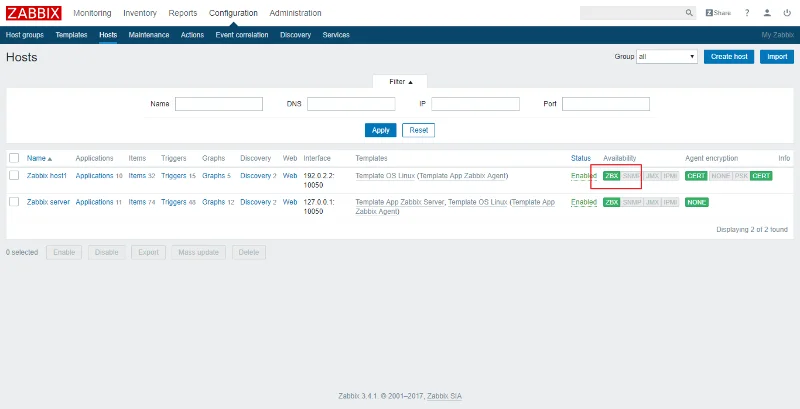Screen dimensions: 800x409
Task: Tick the checkbox for Zabbix server
Action: click(x=14, y=202)
